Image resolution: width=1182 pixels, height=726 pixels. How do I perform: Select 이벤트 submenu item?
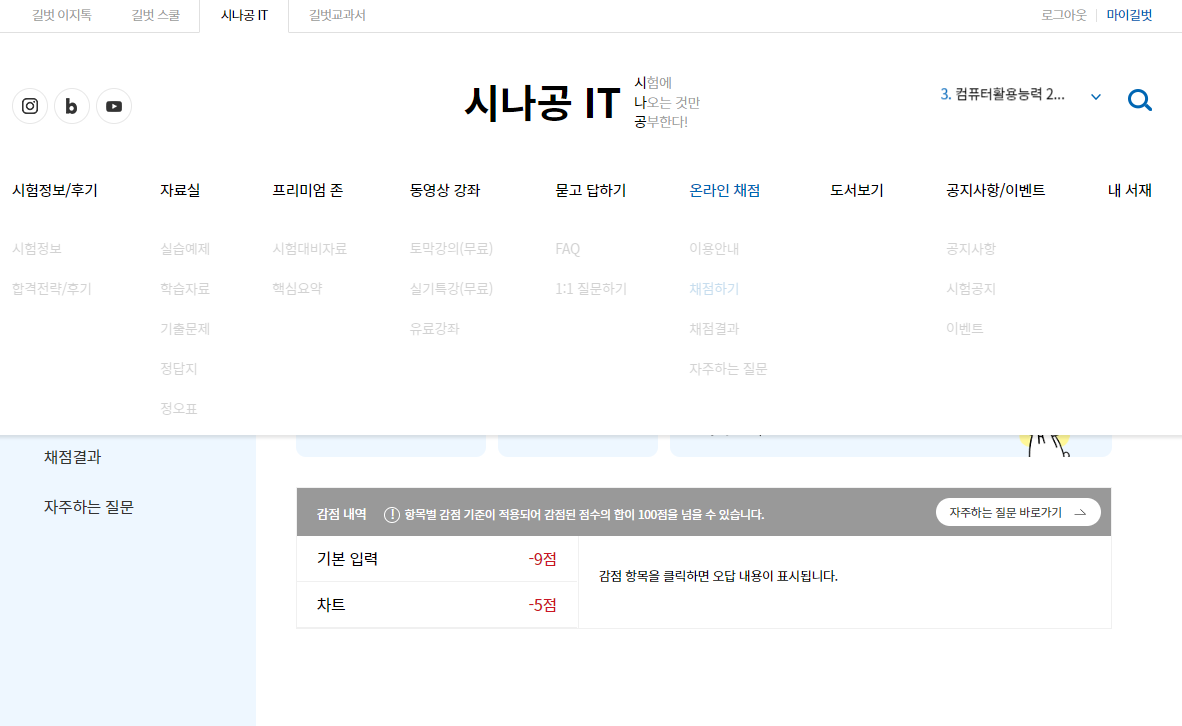pyautogui.click(x=965, y=329)
